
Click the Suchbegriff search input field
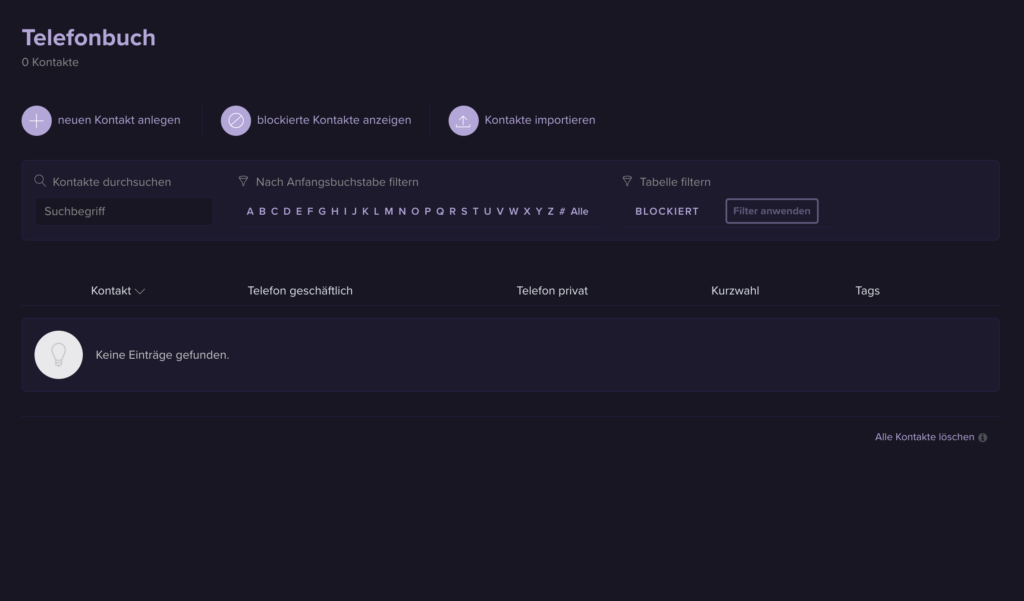pyautogui.click(x=123, y=211)
